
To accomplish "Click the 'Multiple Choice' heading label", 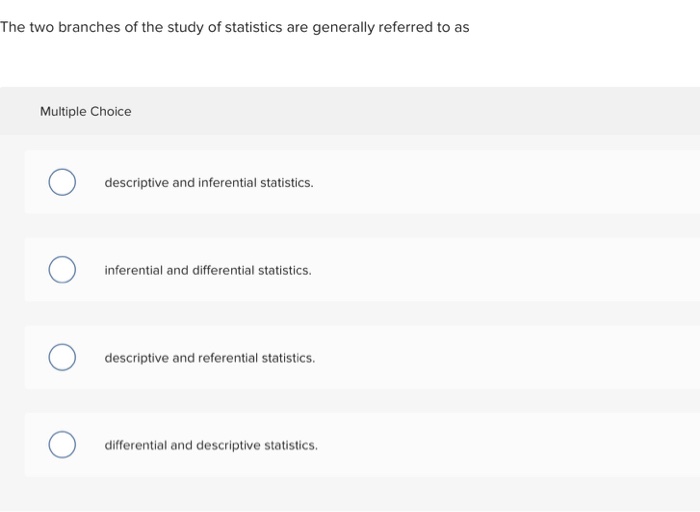I will (85, 111).
